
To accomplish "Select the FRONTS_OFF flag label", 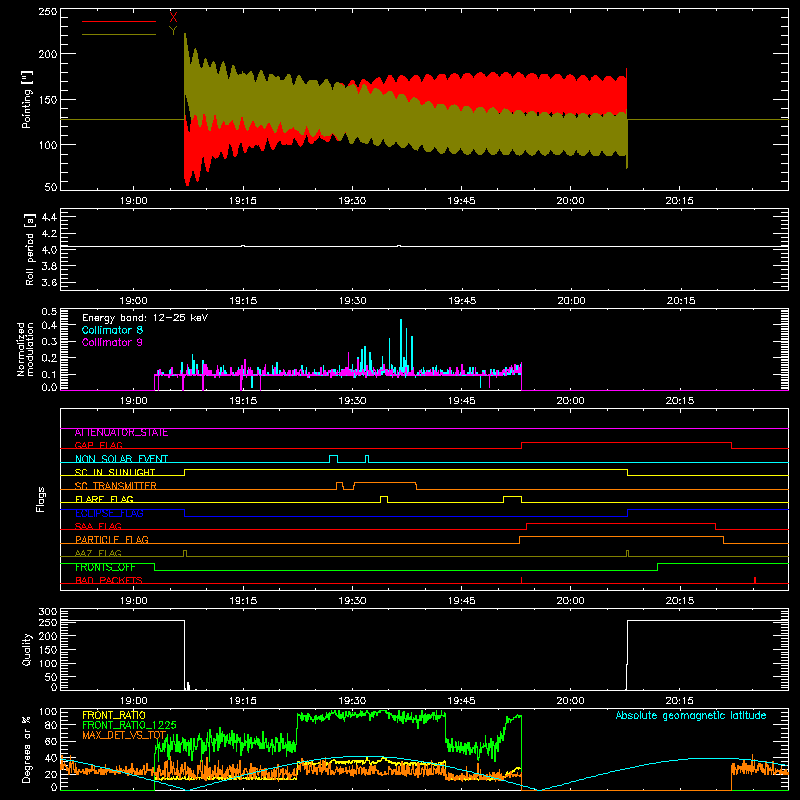I will point(105,567).
